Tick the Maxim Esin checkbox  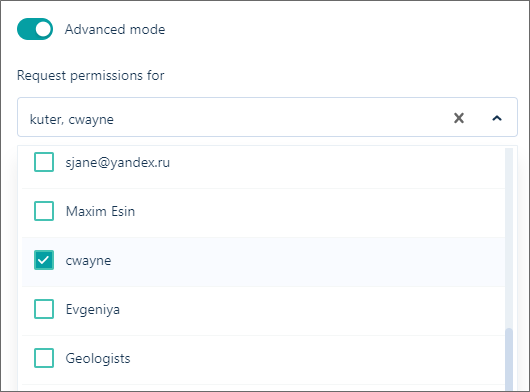point(44,211)
